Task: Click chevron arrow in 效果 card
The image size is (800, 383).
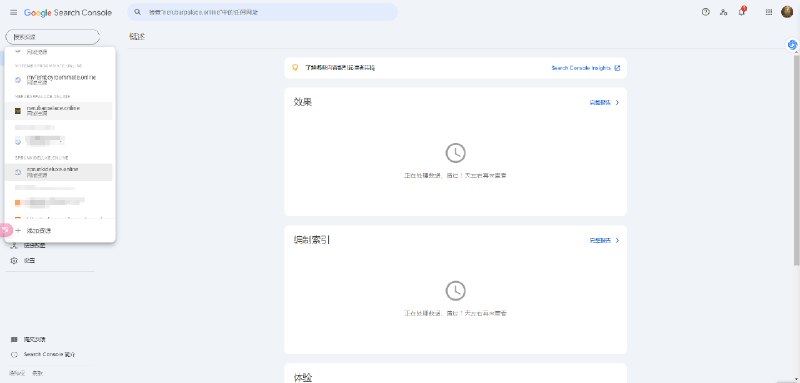Action: point(617,103)
